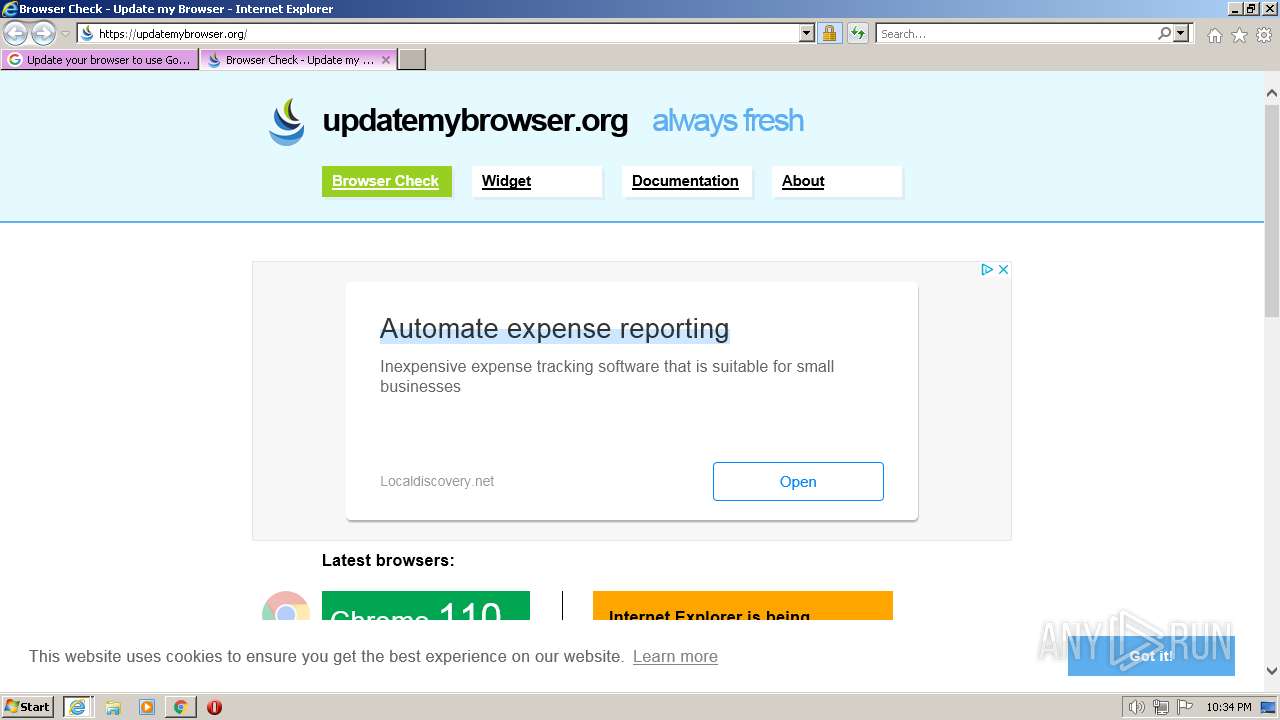Click the ad's Open button
This screenshot has width=1280, height=720.
tap(798, 481)
